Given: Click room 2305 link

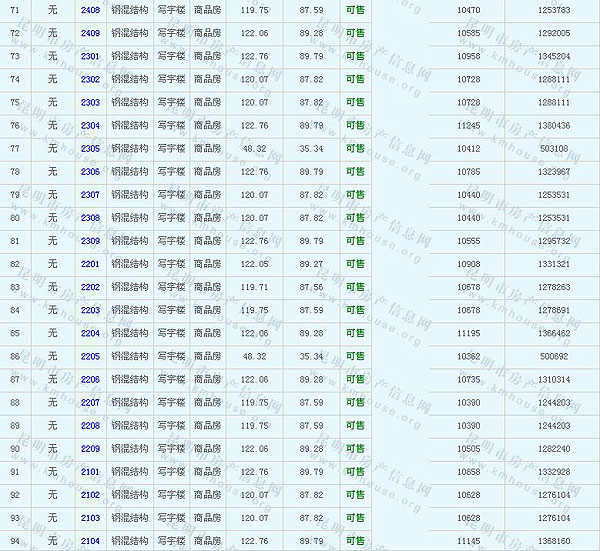Looking at the screenshot, I should coord(90,148).
